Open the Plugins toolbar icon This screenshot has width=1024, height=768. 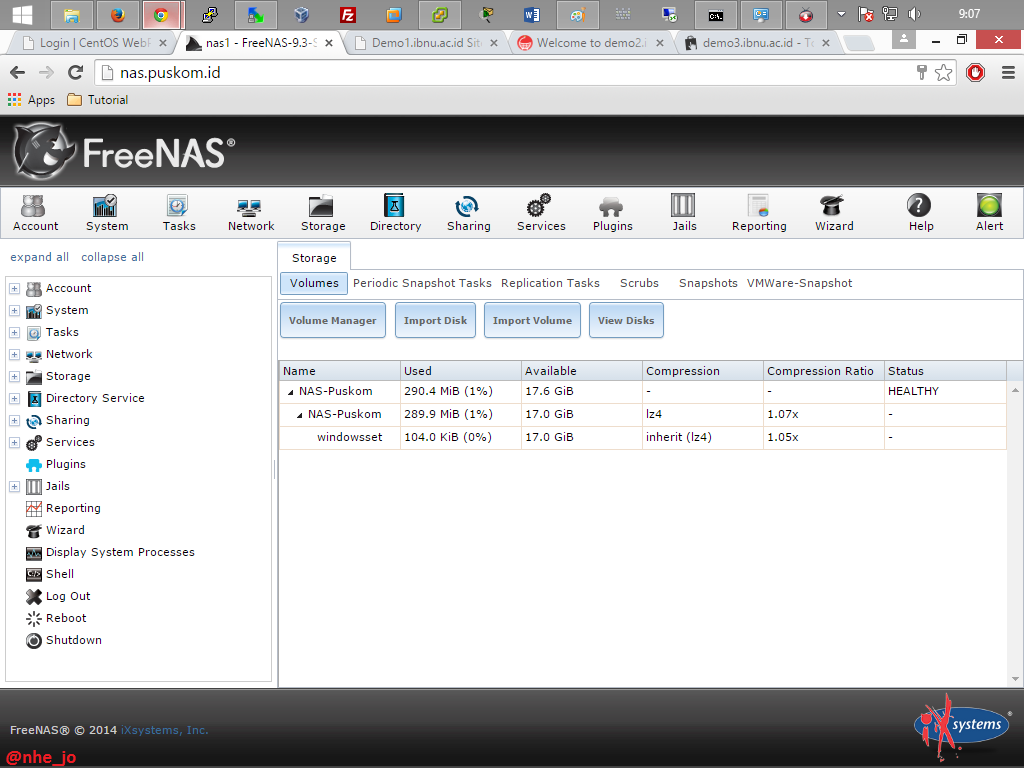click(613, 213)
